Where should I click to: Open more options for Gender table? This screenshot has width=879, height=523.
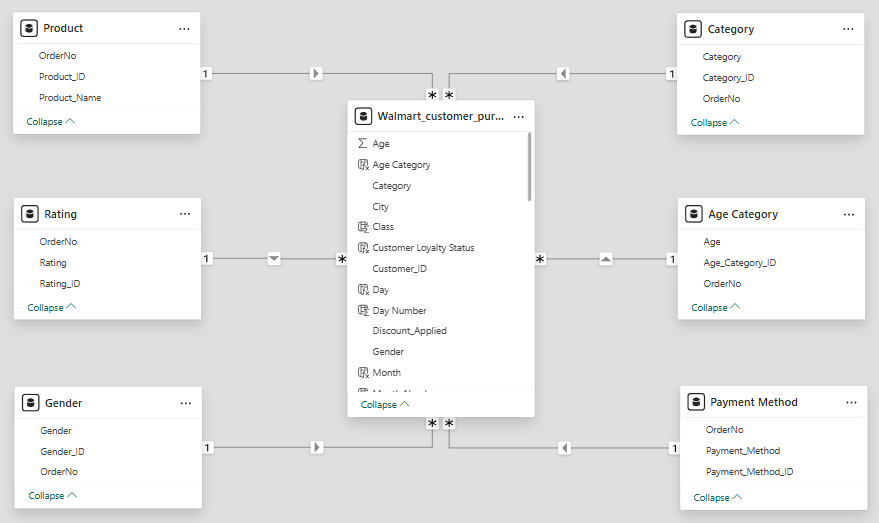[x=186, y=403]
